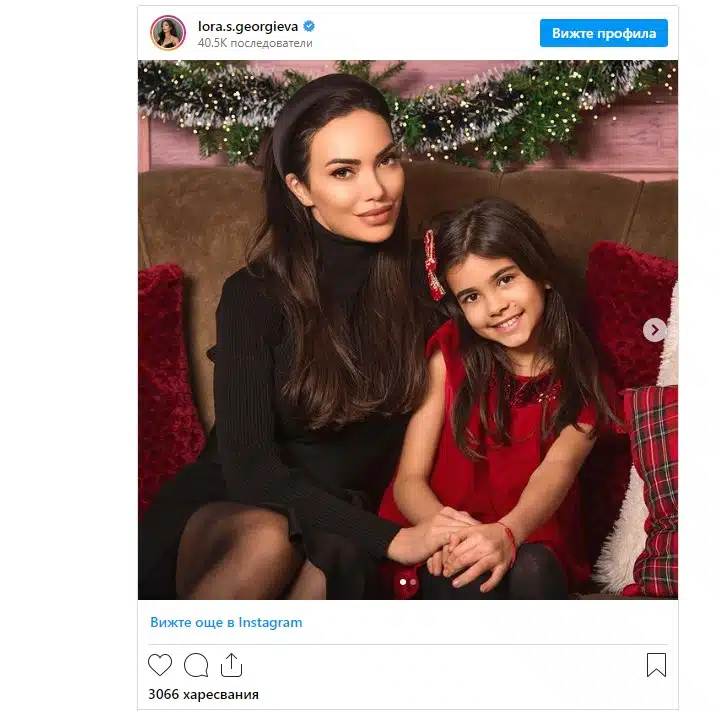
Task: Open the lora.s.georgieva username link
Action: pyautogui.click(x=248, y=27)
